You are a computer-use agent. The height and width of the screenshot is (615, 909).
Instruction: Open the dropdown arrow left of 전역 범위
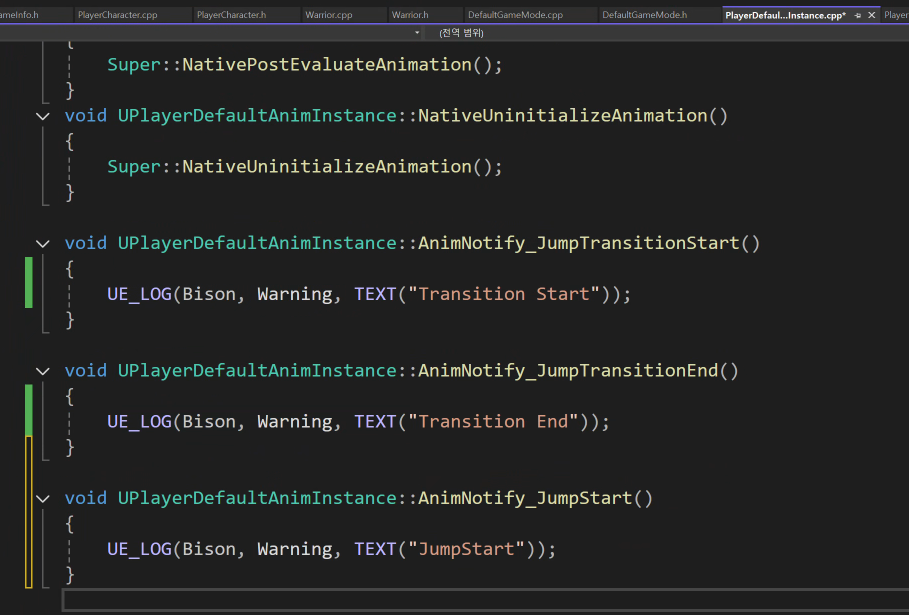[x=417, y=33]
